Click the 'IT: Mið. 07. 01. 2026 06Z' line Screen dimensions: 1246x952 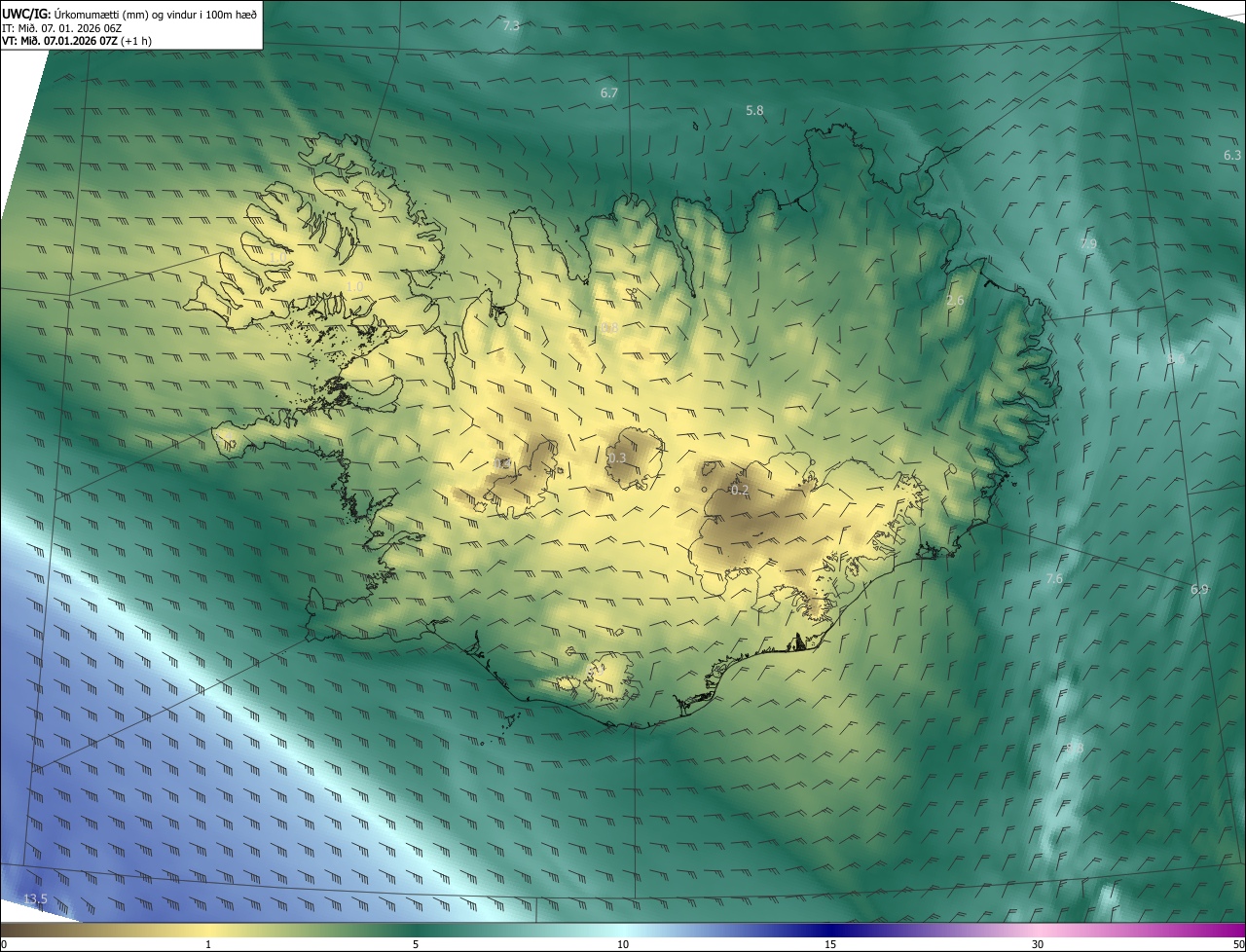(61, 28)
